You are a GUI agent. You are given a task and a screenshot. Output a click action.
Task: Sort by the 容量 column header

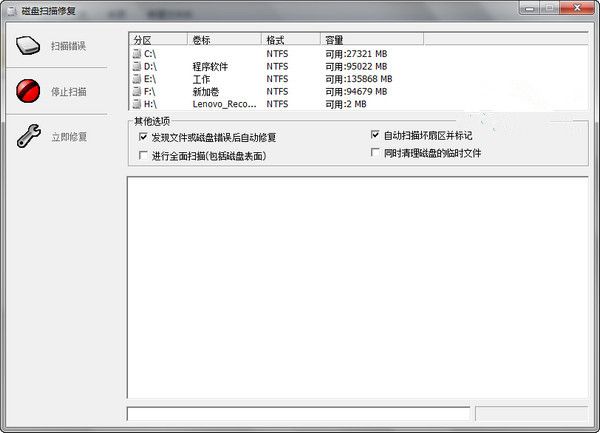click(372, 39)
